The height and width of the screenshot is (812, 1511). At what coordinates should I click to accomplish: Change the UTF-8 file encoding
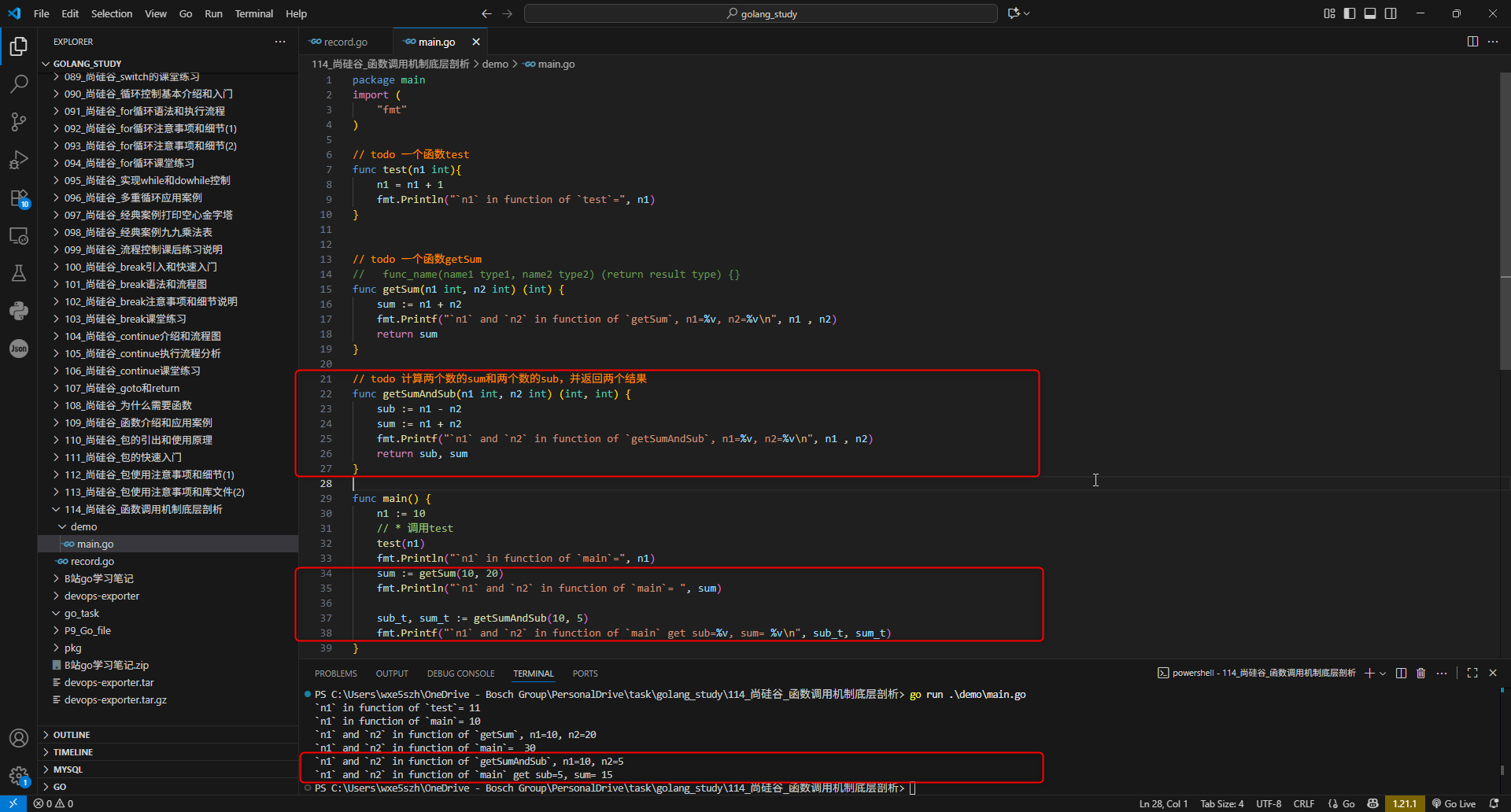1269,803
